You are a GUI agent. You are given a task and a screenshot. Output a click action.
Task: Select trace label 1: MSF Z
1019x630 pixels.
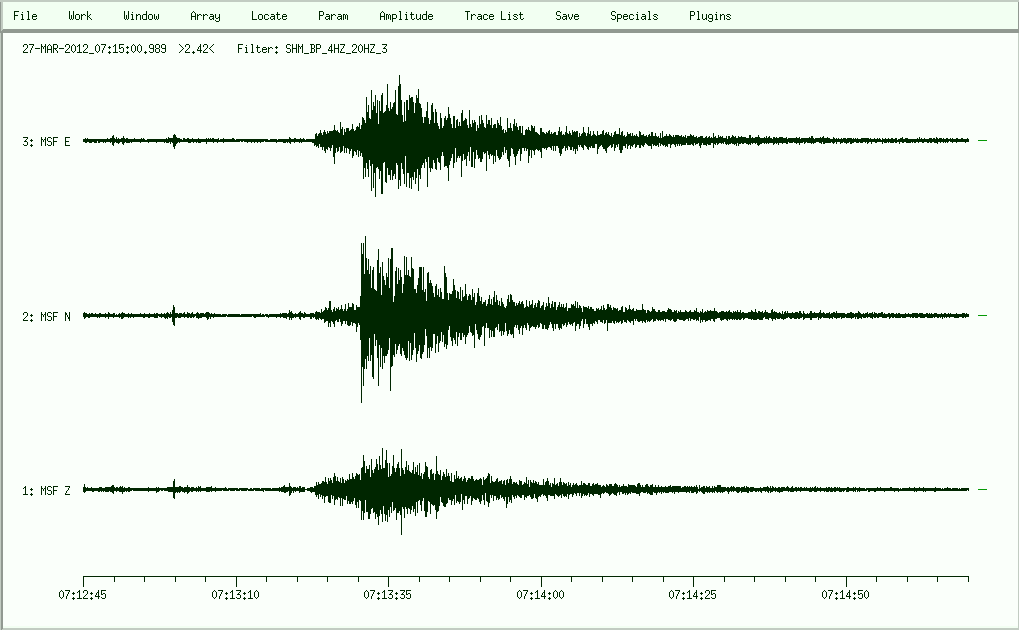coord(46,491)
